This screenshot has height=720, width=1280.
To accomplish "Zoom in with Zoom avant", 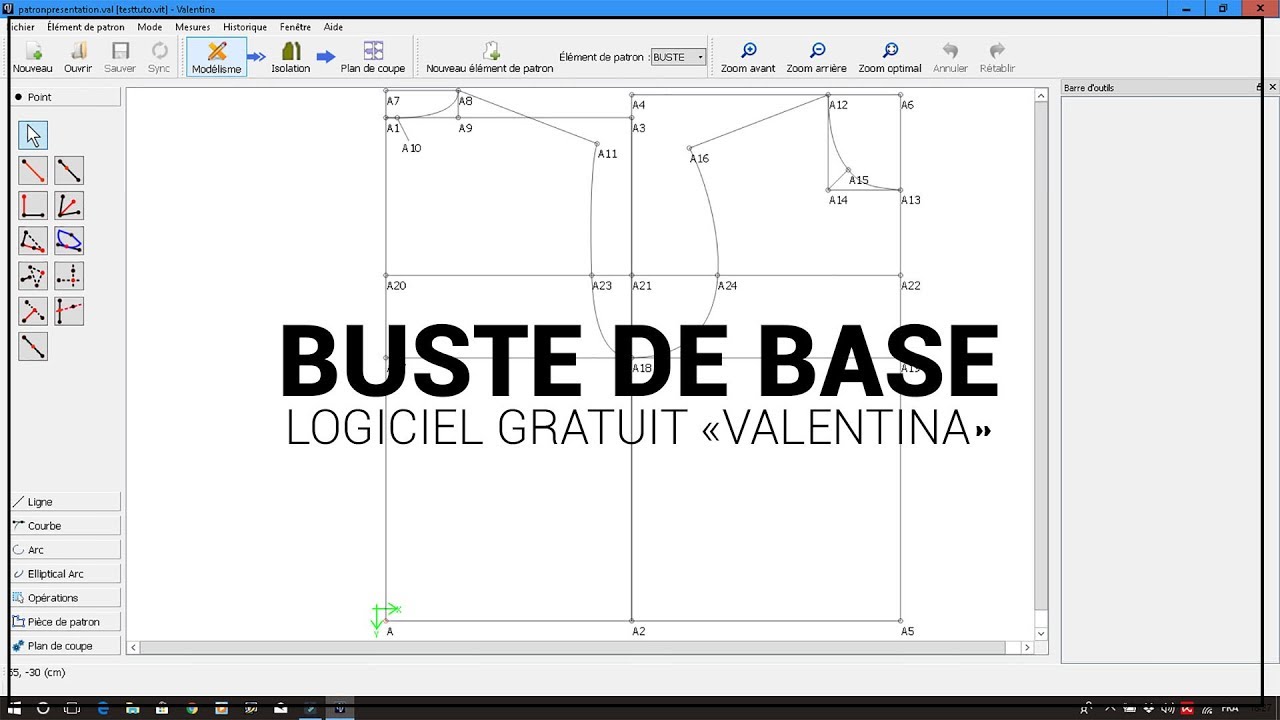I will (748, 57).
